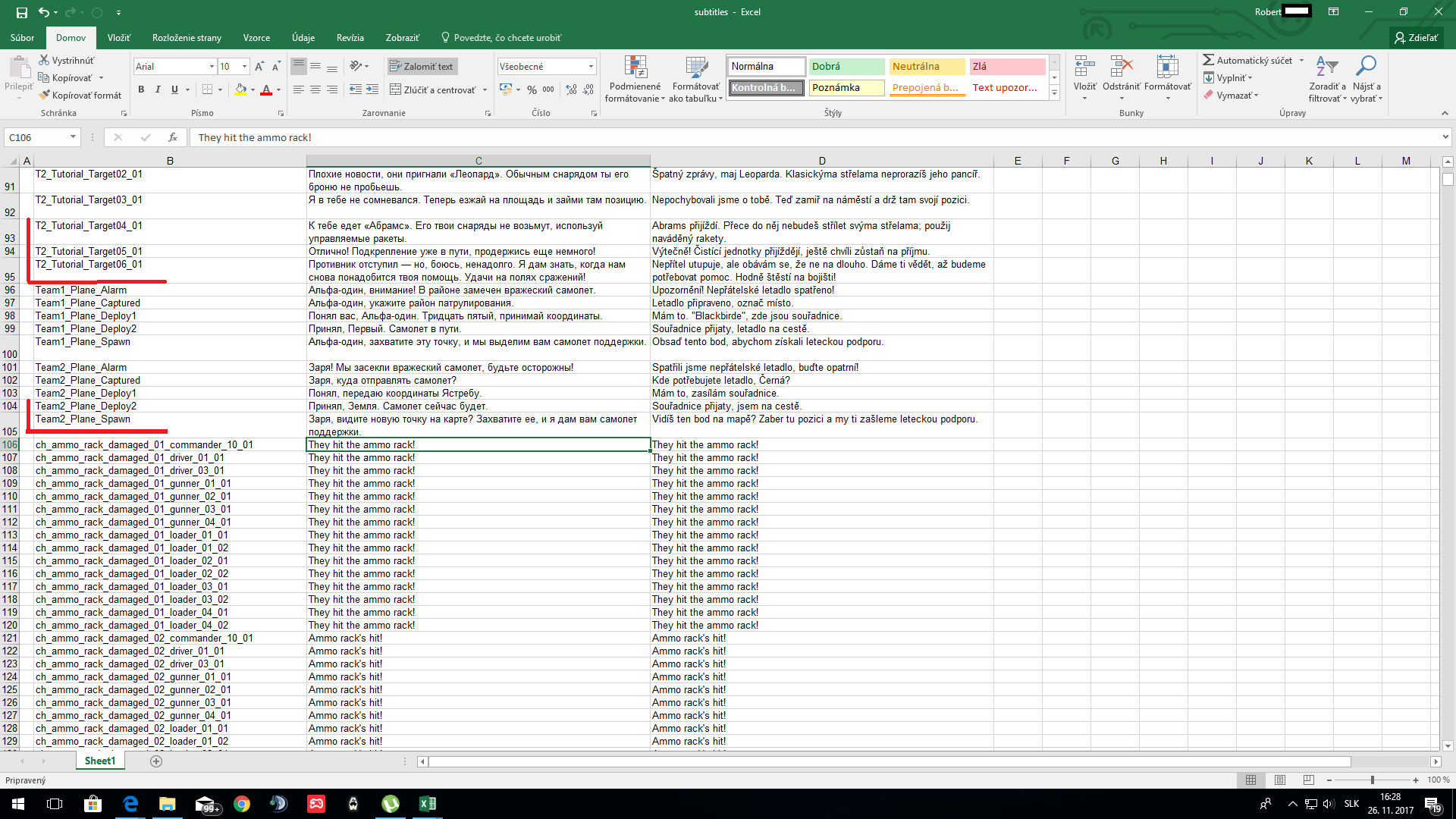Switch to the Vložiť ribbon tab

click(x=118, y=38)
